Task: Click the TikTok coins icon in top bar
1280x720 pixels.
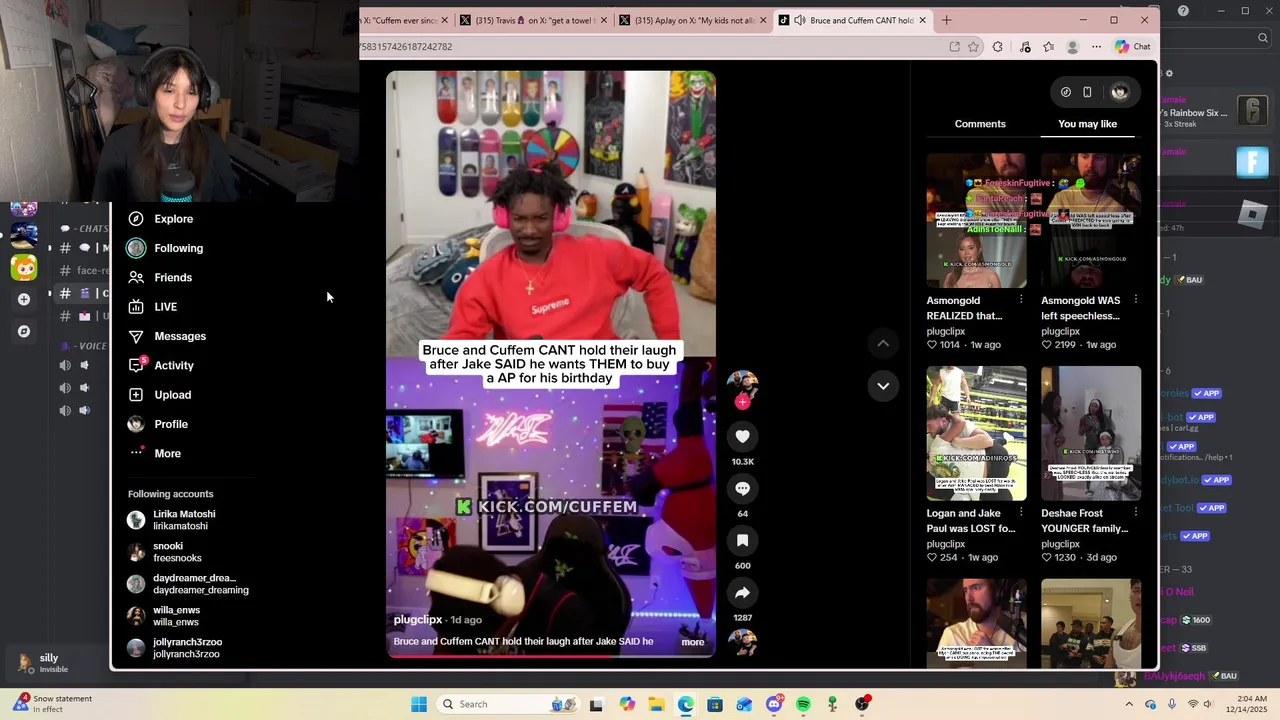Action: click(x=1066, y=92)
